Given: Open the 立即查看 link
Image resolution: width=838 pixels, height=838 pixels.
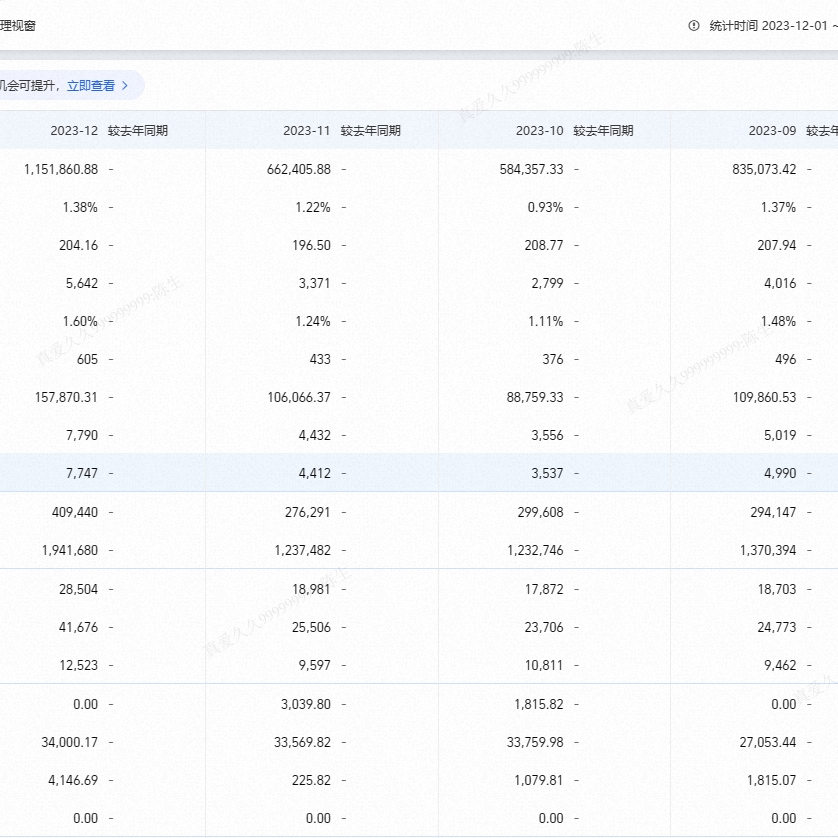Looking at the screenshot, I should pos(91,86).
